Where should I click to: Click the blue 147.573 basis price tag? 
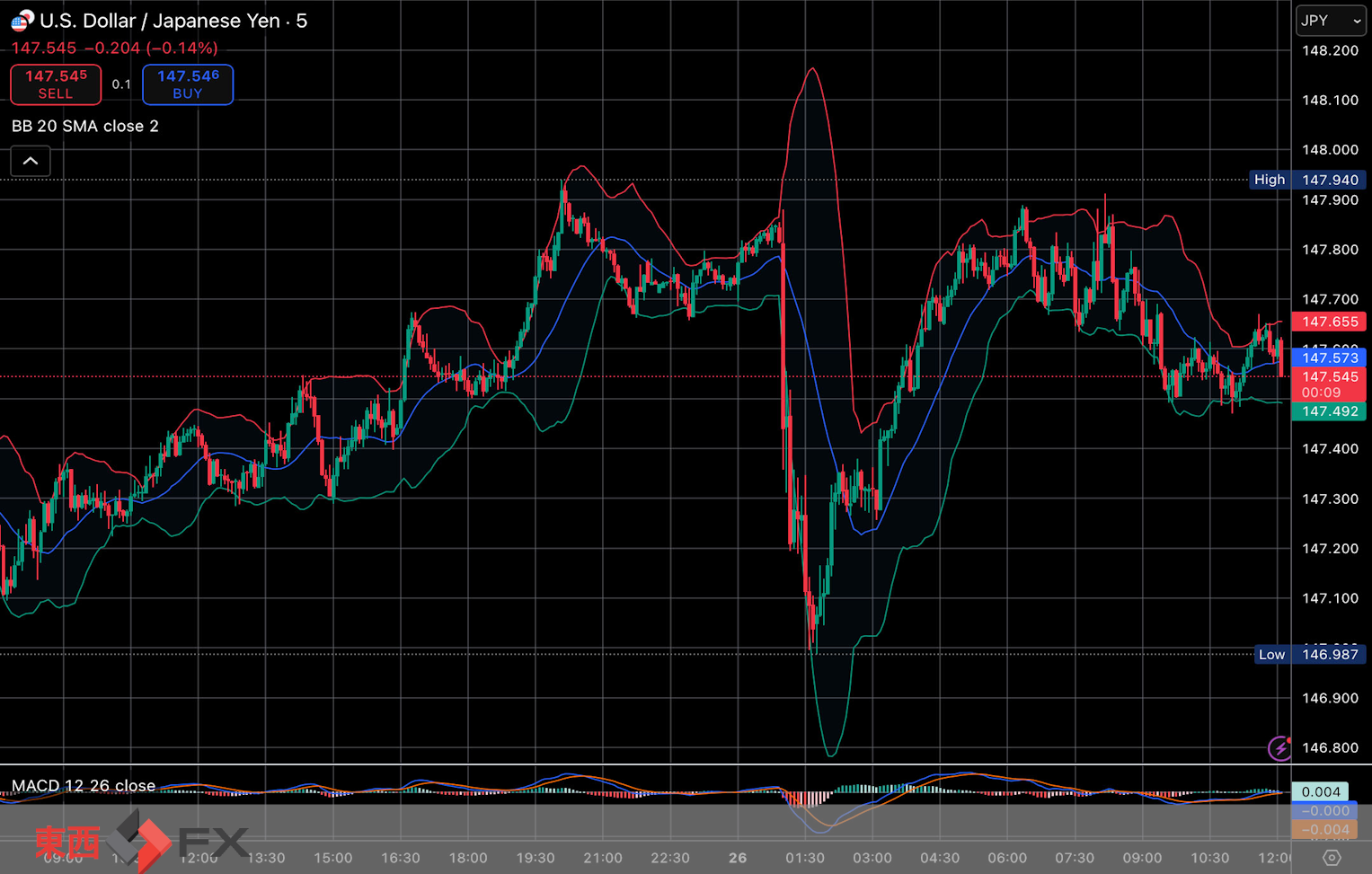(x=1329, y=358)
